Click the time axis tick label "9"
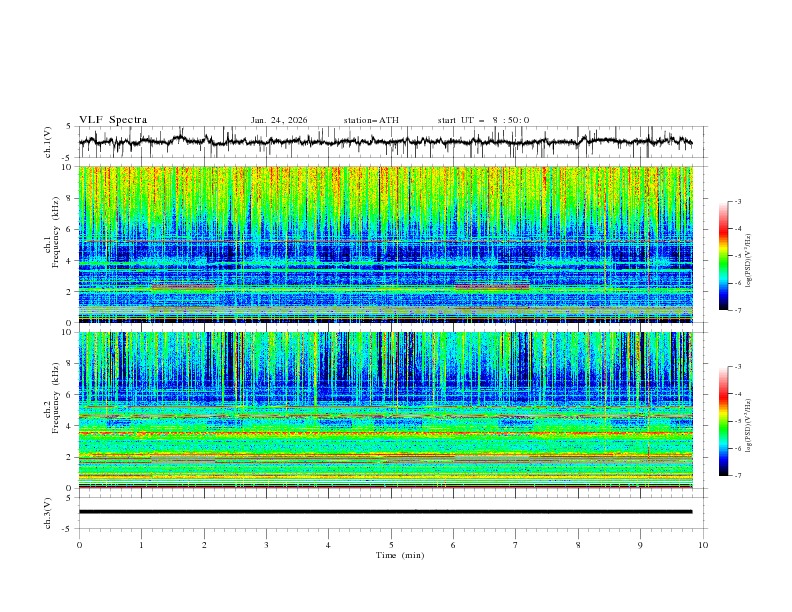 click(640, 545)
